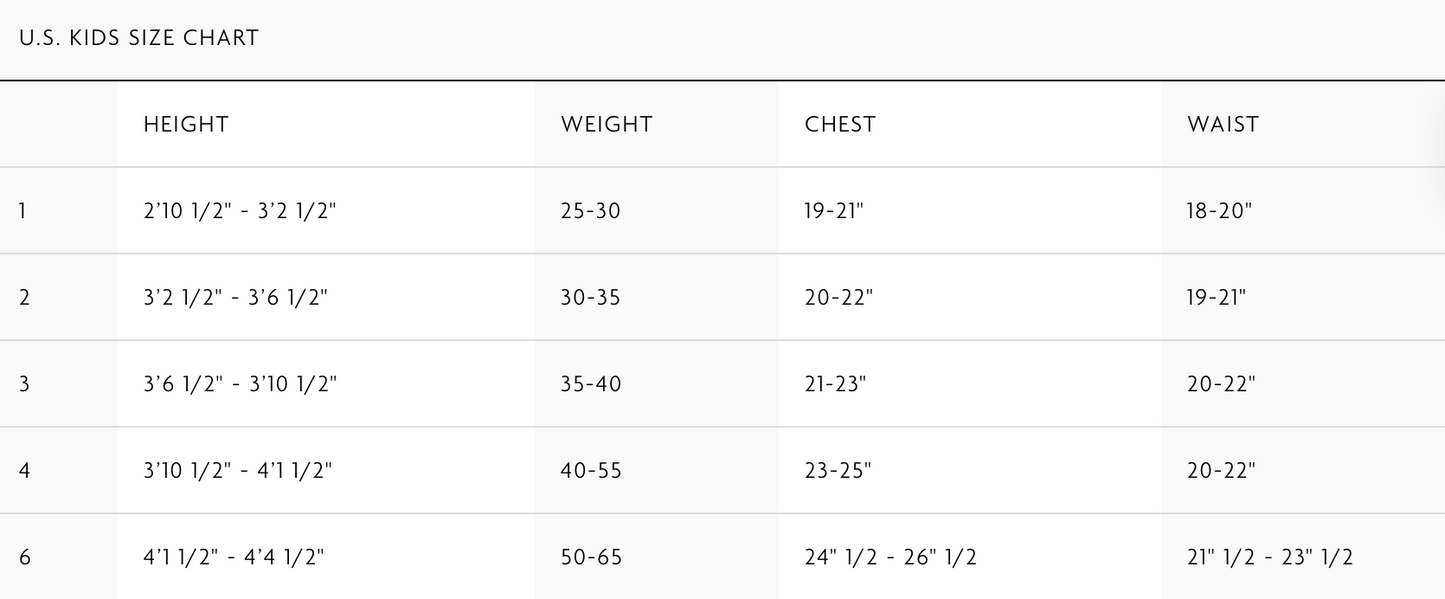Image resolution: width=1445 pixels, height=599 pixels.
Task: Select the size 2 row label
Action: pyautogui.click(x=24, y=298)
